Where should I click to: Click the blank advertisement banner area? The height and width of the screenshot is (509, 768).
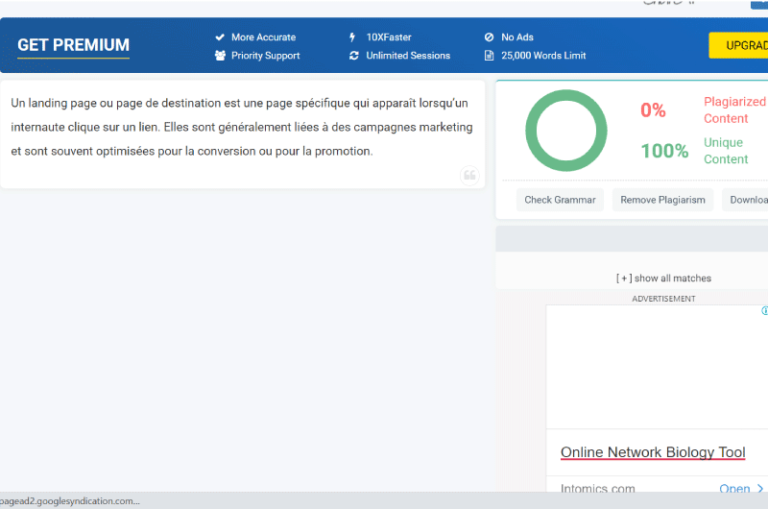[657, 367]
